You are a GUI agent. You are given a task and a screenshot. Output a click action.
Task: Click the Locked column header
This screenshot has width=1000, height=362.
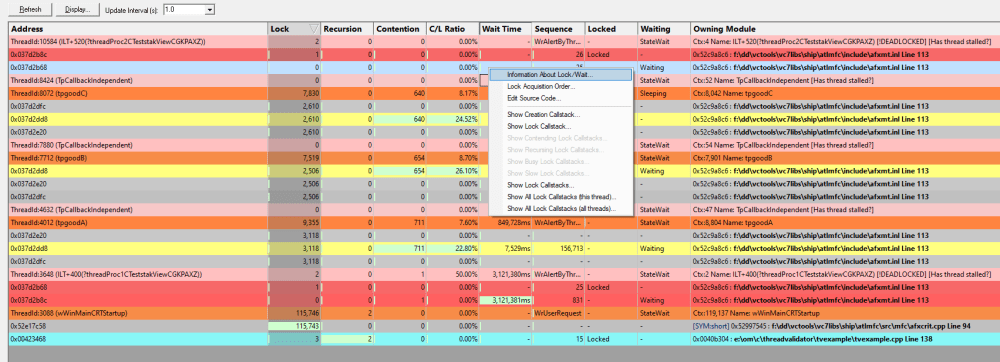pyautogui.click(x=612, y=29)
